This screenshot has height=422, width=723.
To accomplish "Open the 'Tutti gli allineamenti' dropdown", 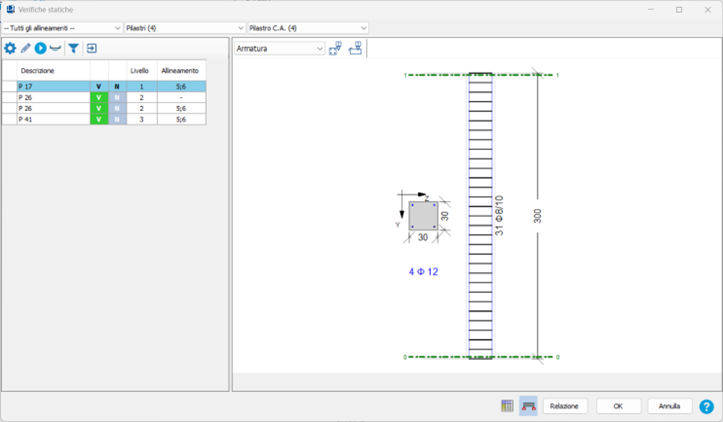I will coord(63,28).
